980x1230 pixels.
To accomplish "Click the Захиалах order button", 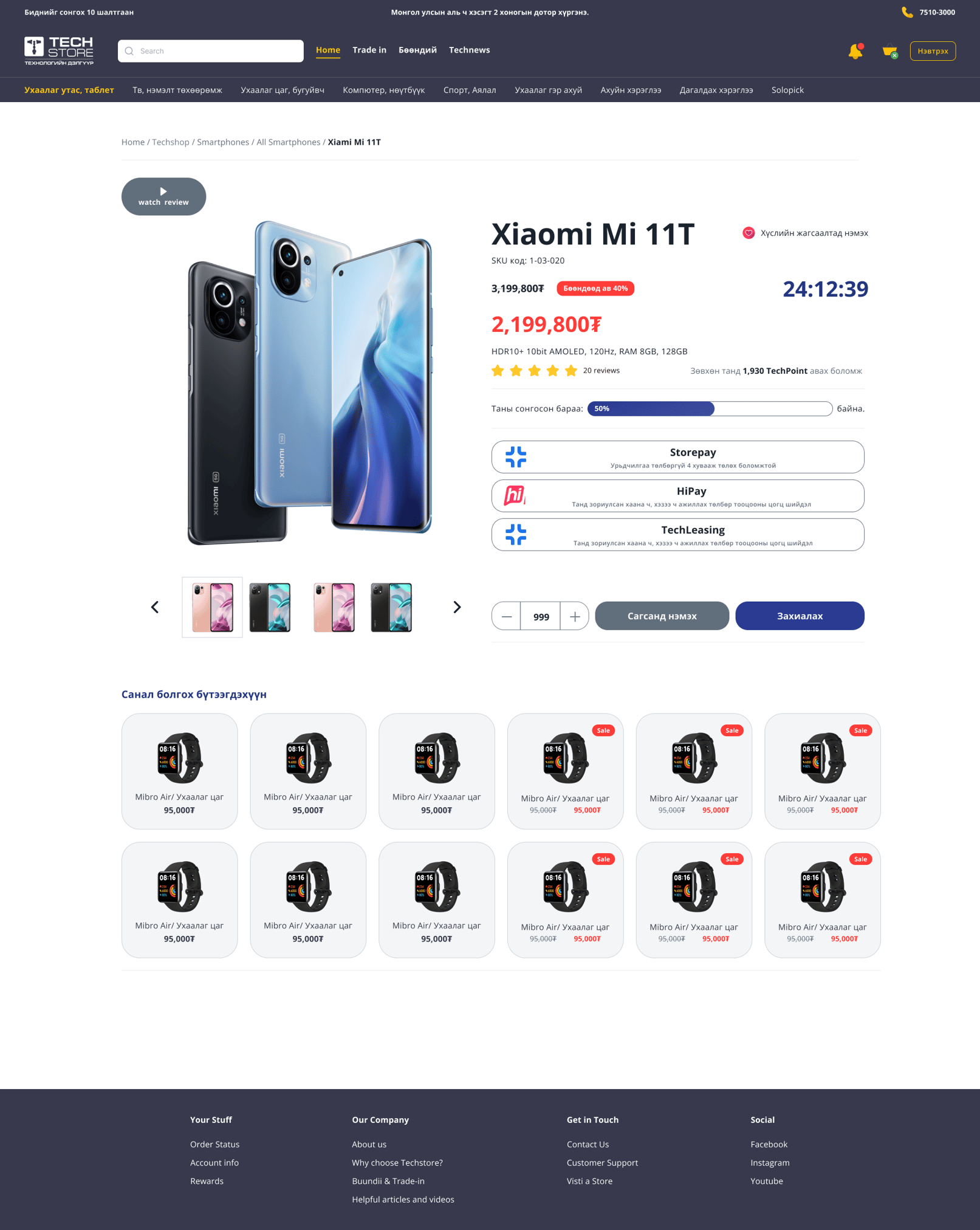I will click(800, 616).
